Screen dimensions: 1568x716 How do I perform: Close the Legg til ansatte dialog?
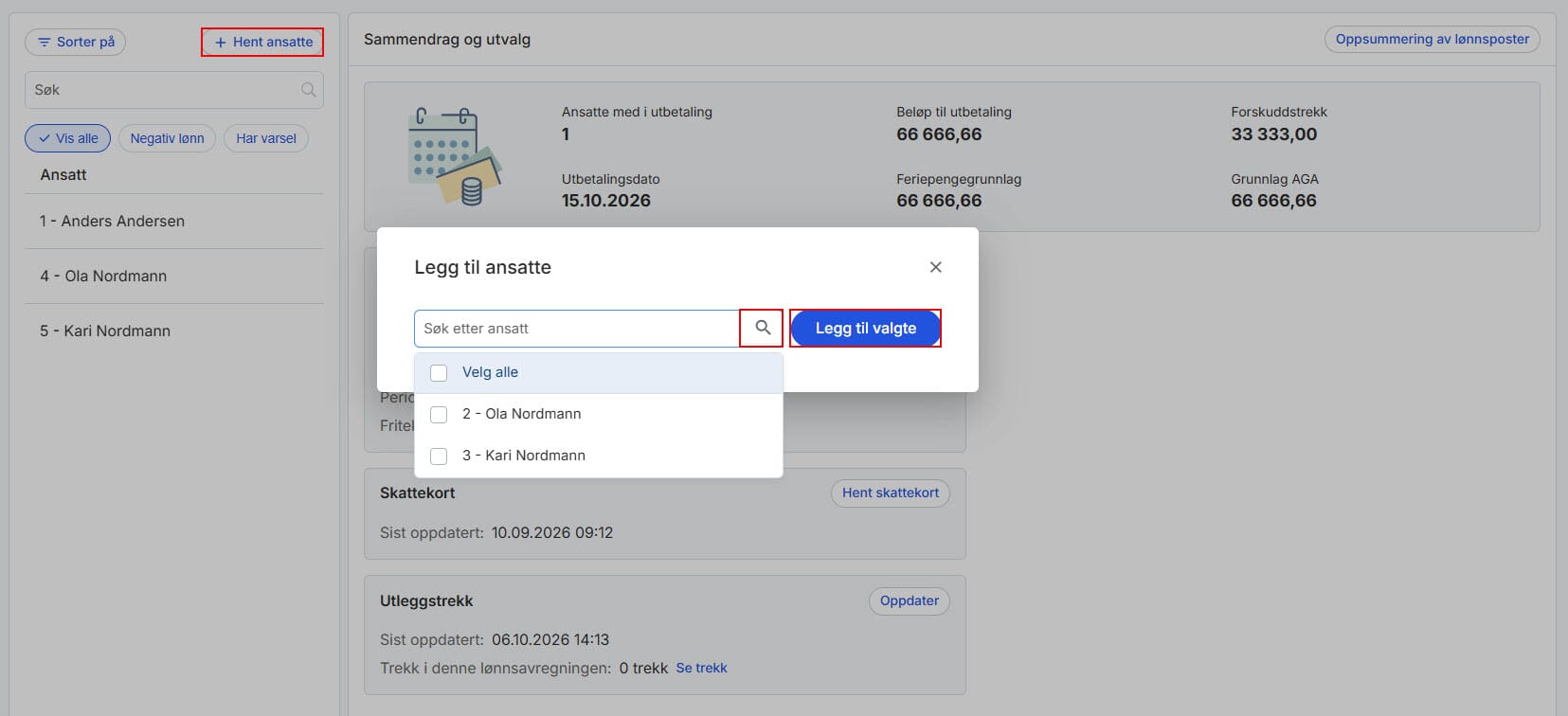(x=935, y=267)
